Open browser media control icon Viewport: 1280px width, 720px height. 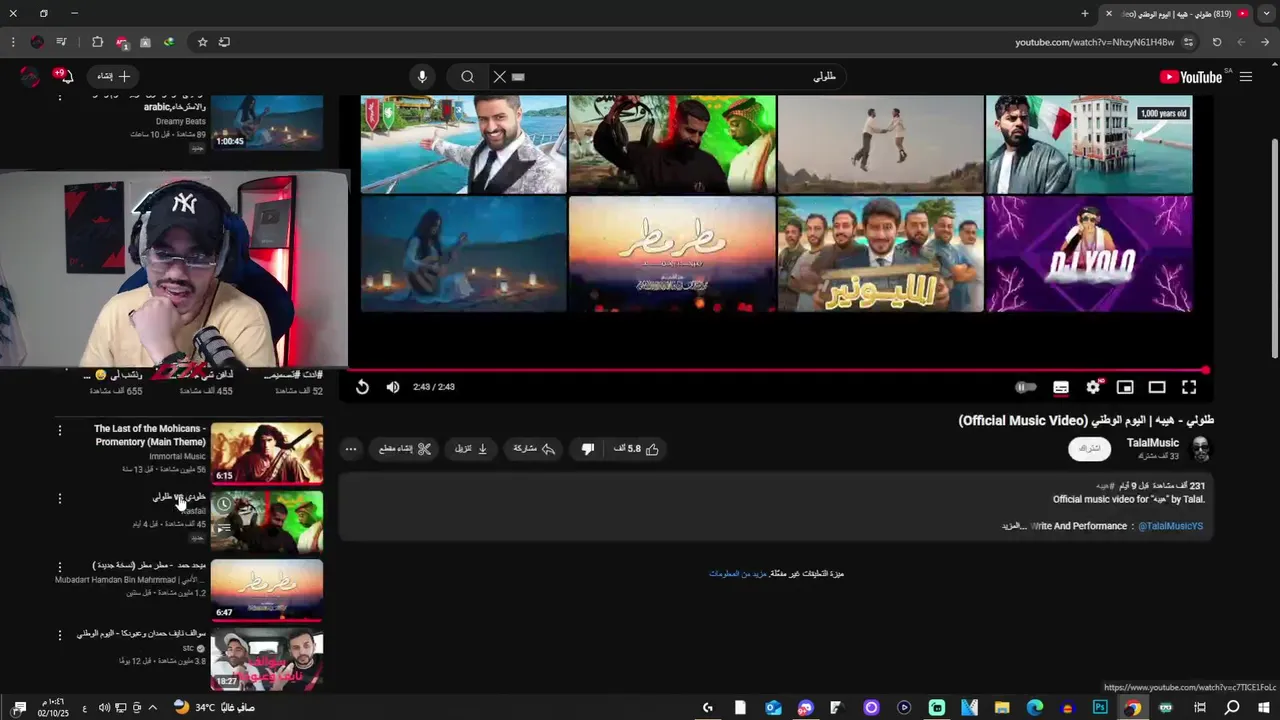[x=61, y=42]
